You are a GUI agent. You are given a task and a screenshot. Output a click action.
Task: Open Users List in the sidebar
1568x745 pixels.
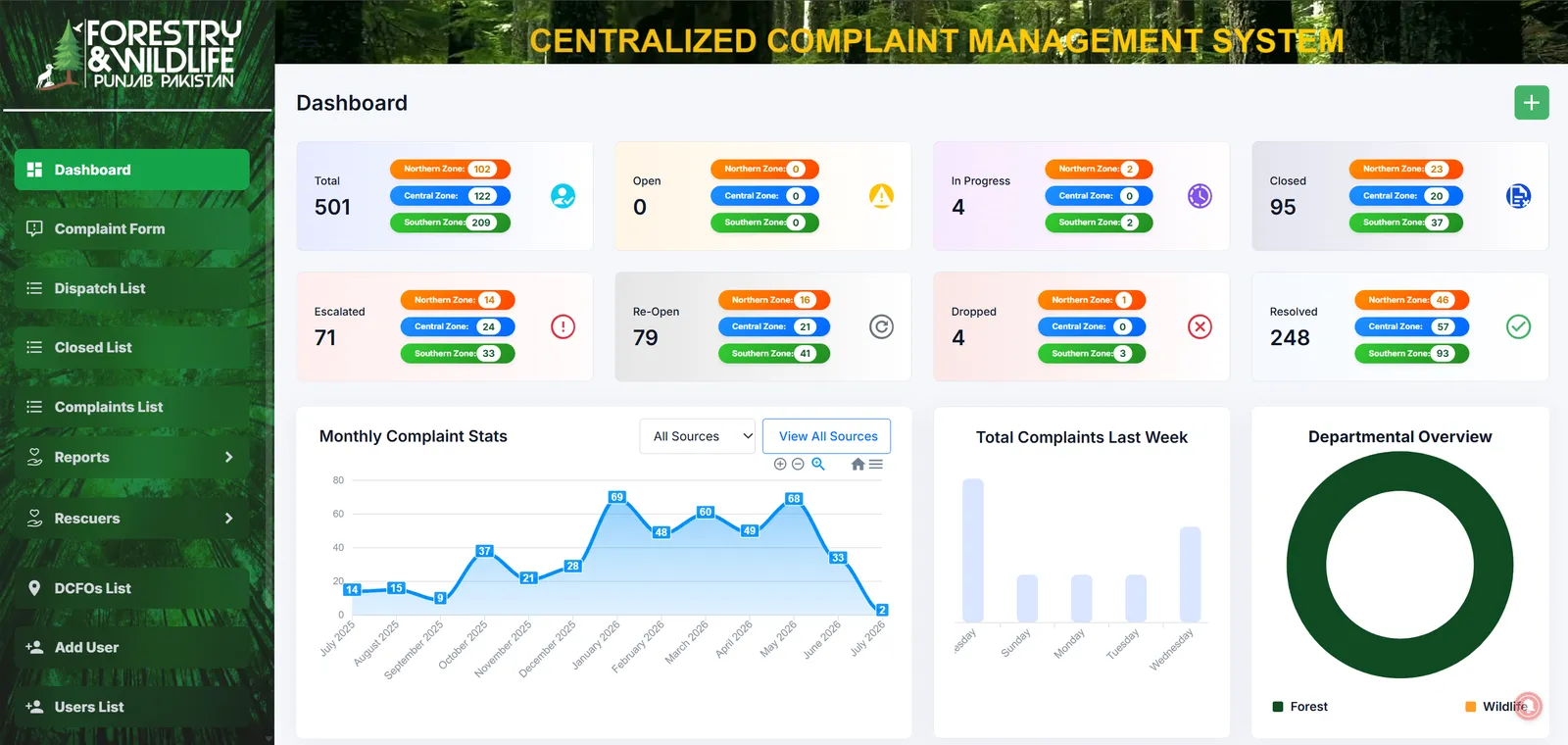pyautogui.click(x=132, y=707)
